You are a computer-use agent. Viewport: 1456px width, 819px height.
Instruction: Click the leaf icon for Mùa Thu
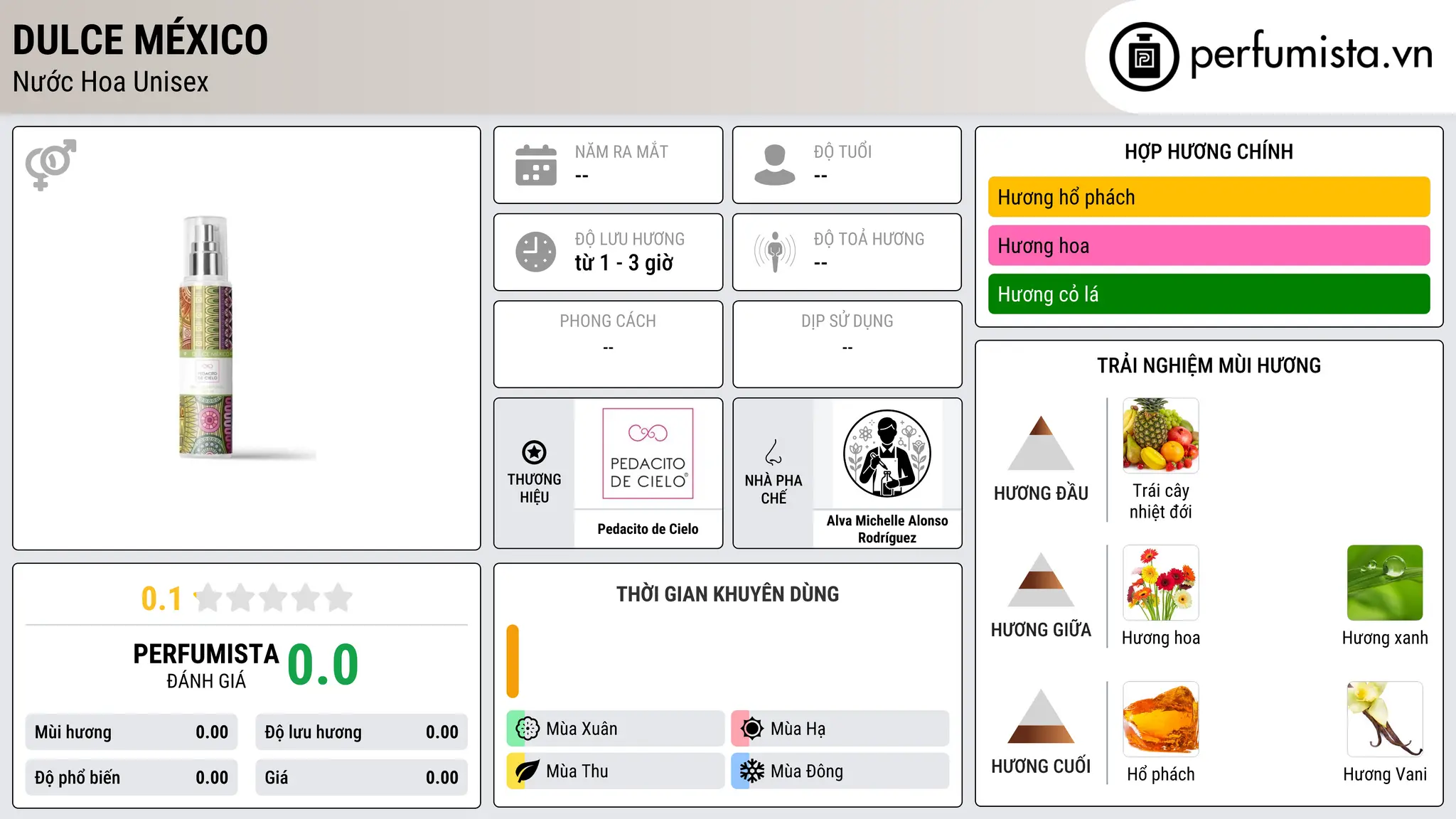point(528,771)
